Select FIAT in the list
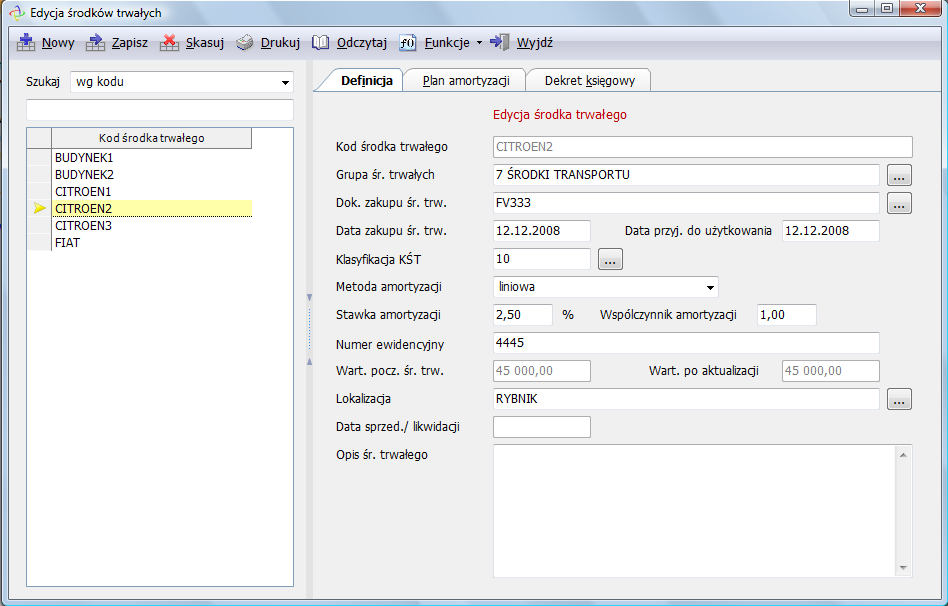Image resolution: width=948 pixels, height=606 pixels. [152, 243]
